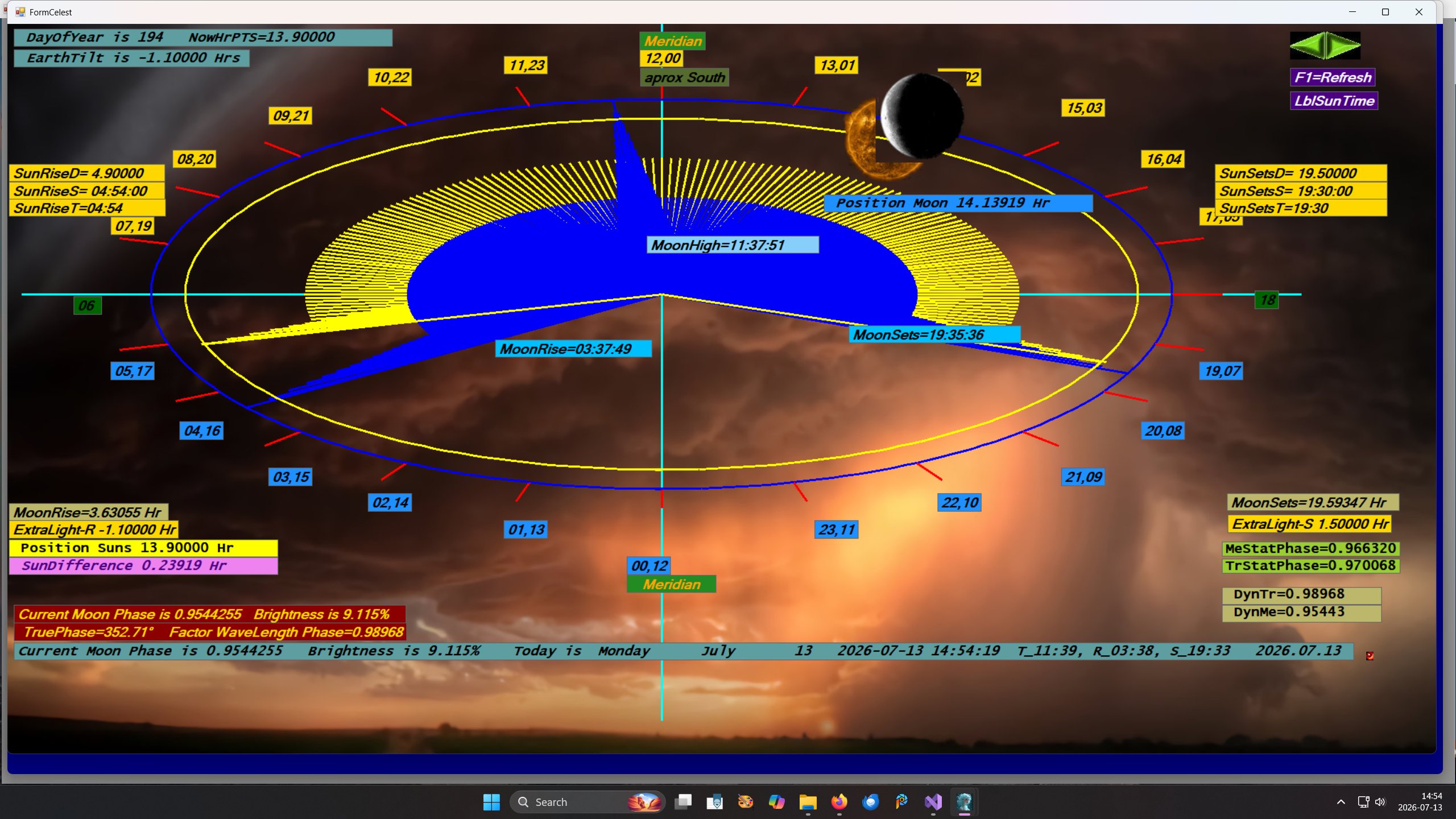The width and height of the screenshot is (1456, 819).
Task: Click the '15,03' hour marker
Action: 1083,108
